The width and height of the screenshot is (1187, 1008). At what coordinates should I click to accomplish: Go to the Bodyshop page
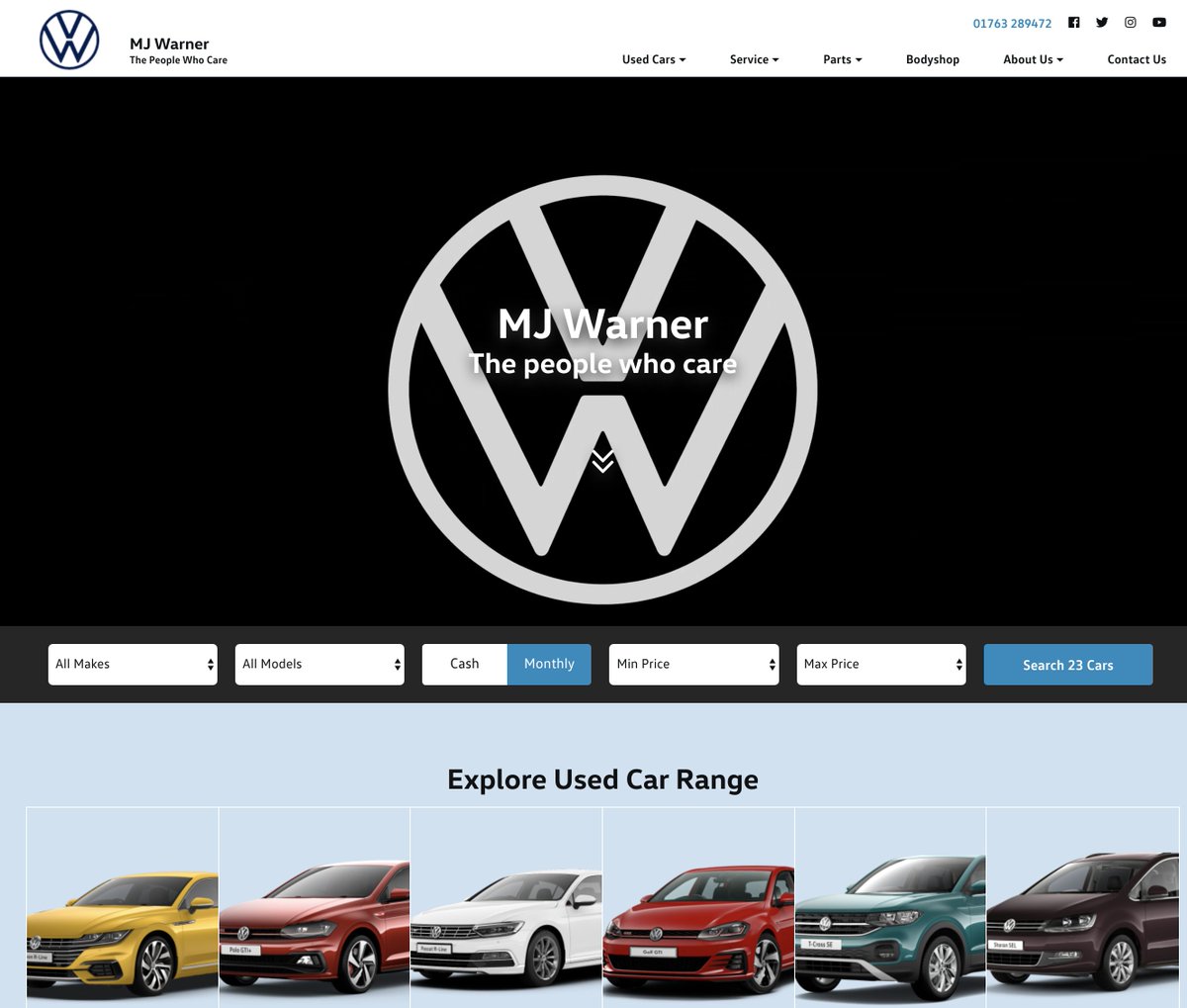tap(932, 59)
